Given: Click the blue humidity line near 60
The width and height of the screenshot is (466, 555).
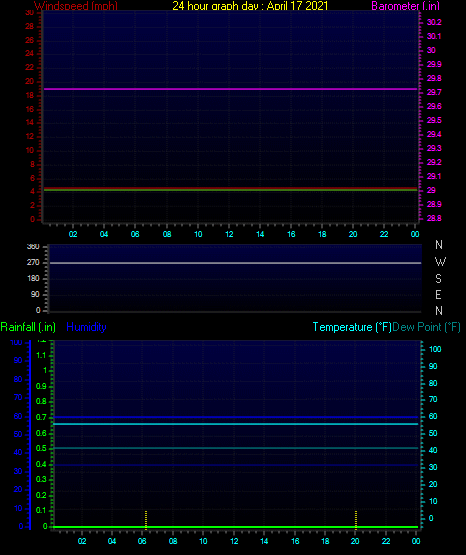Looking at the screenshot, I should click(x=235, y=417).
